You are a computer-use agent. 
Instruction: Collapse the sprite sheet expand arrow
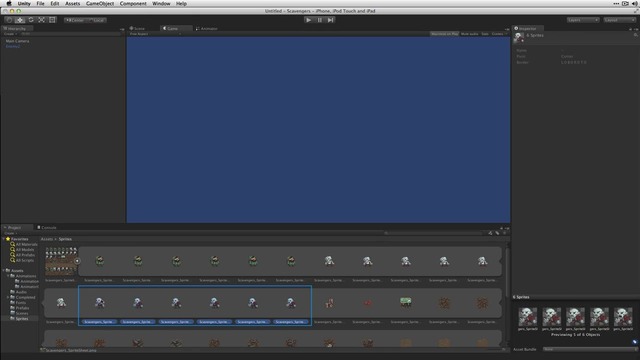coord(77,261)
